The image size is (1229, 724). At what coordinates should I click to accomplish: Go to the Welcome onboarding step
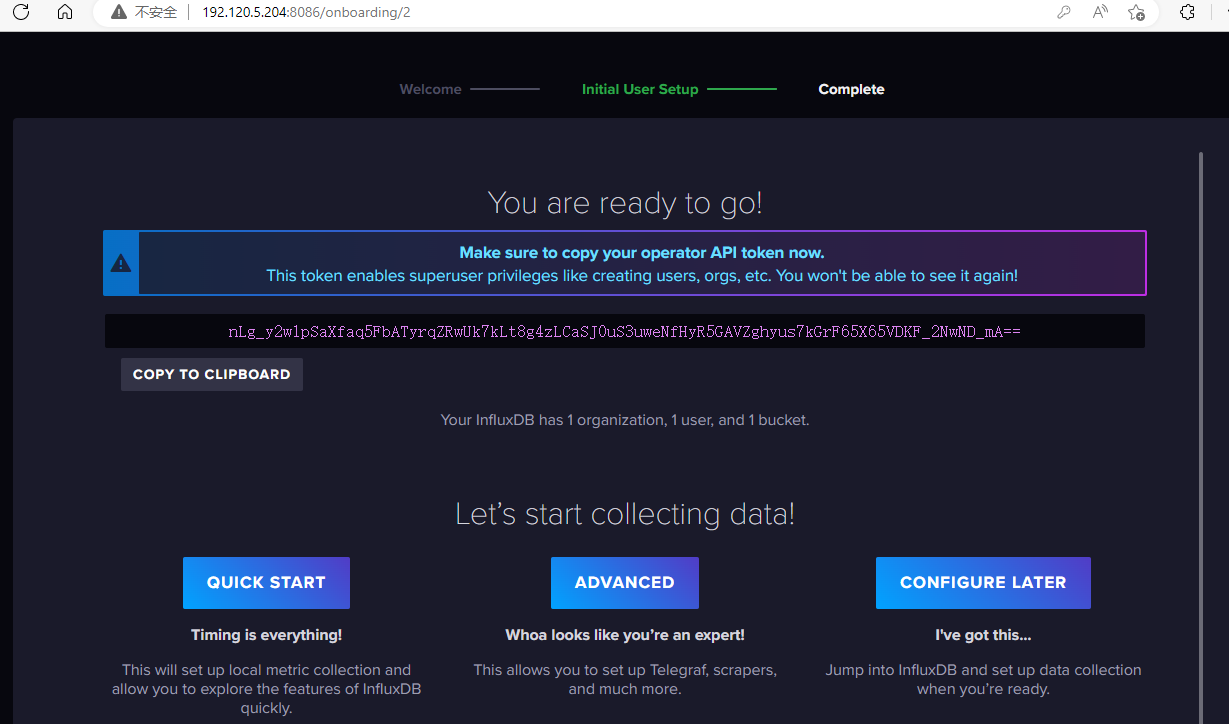[430, 89]
